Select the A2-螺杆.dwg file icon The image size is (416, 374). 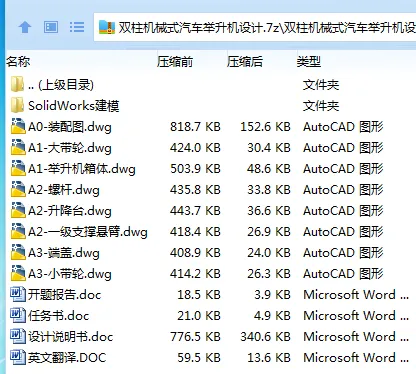[x=18, y=189]
